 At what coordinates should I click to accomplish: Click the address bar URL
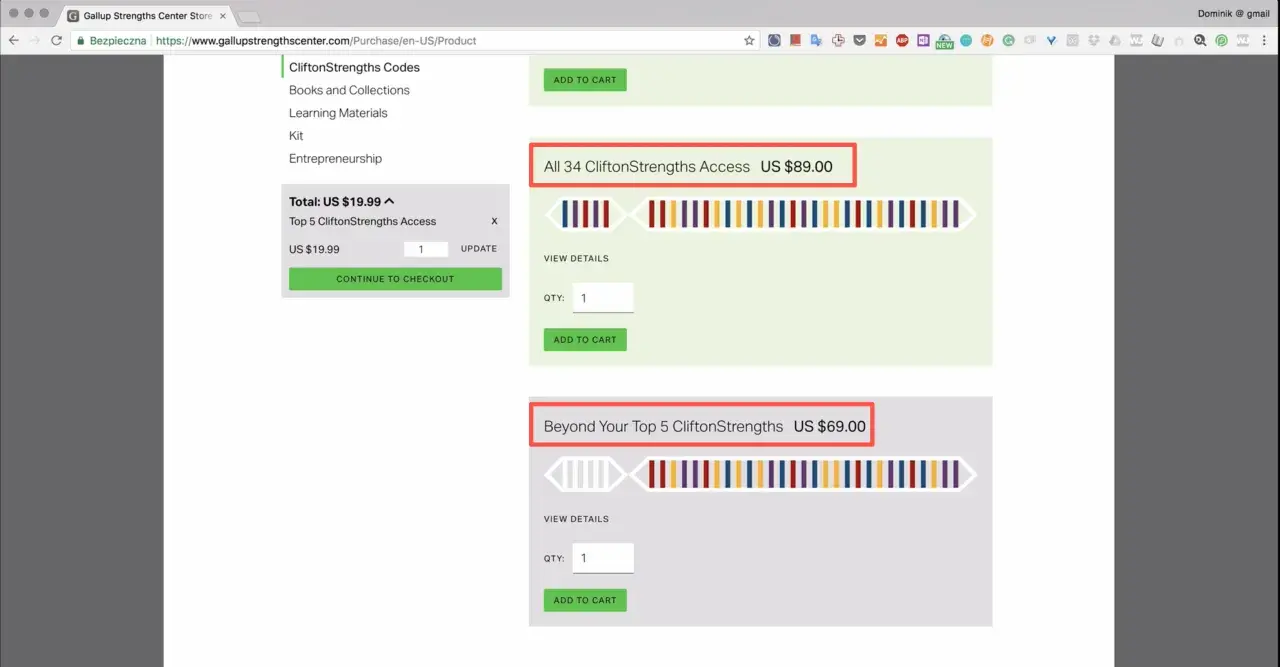[x=316, y=41]
